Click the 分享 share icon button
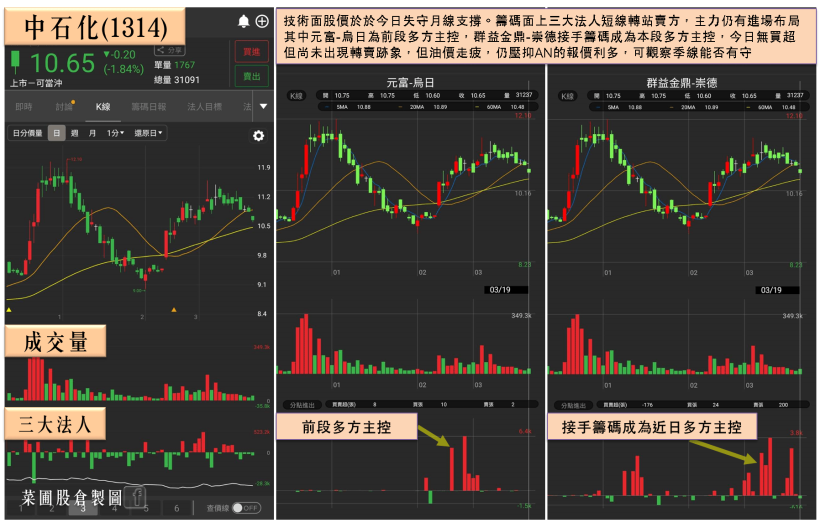Viewport: 820px width, 522px height. point(173,49)
